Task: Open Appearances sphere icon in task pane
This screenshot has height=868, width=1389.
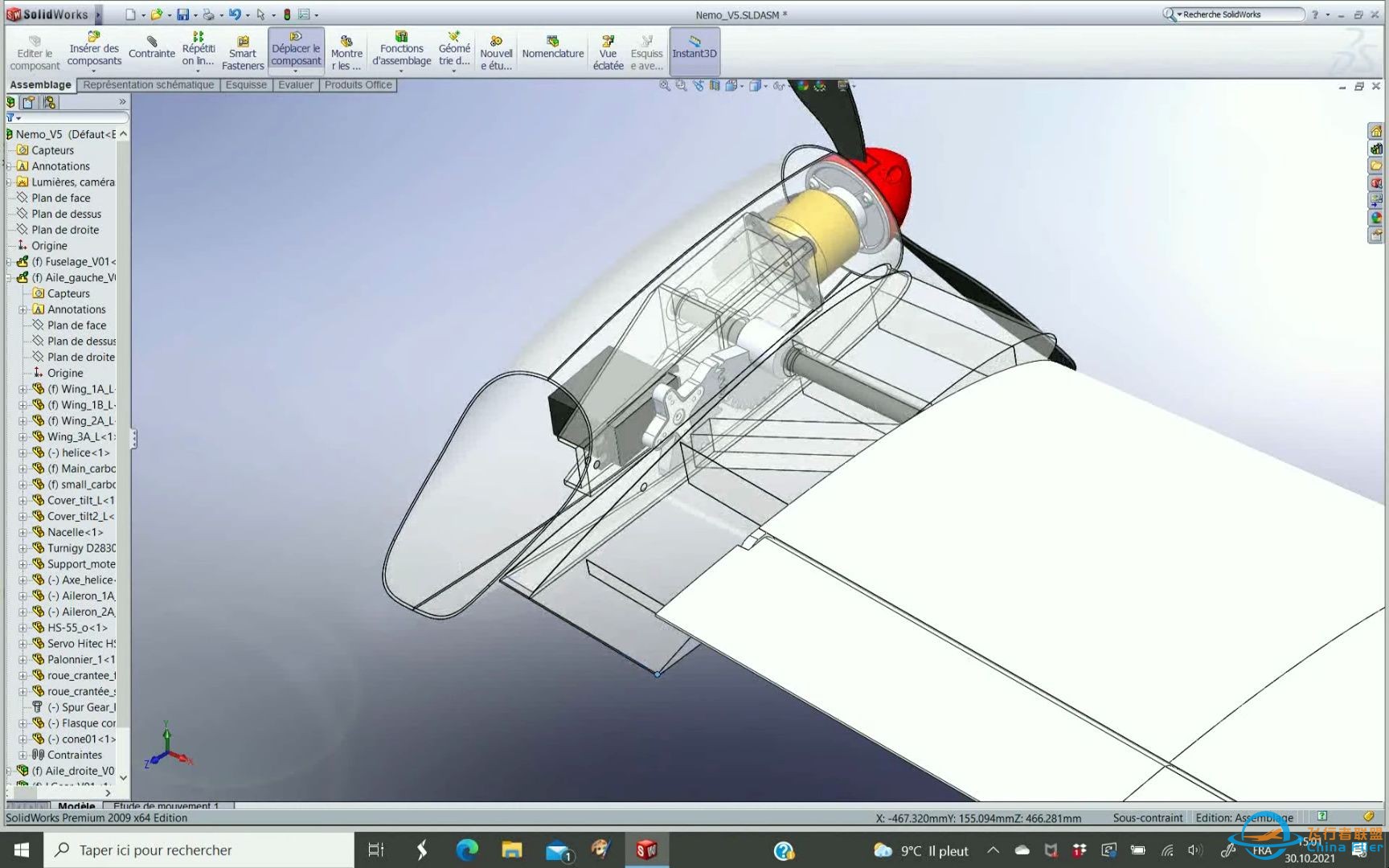Action: 1376,218
